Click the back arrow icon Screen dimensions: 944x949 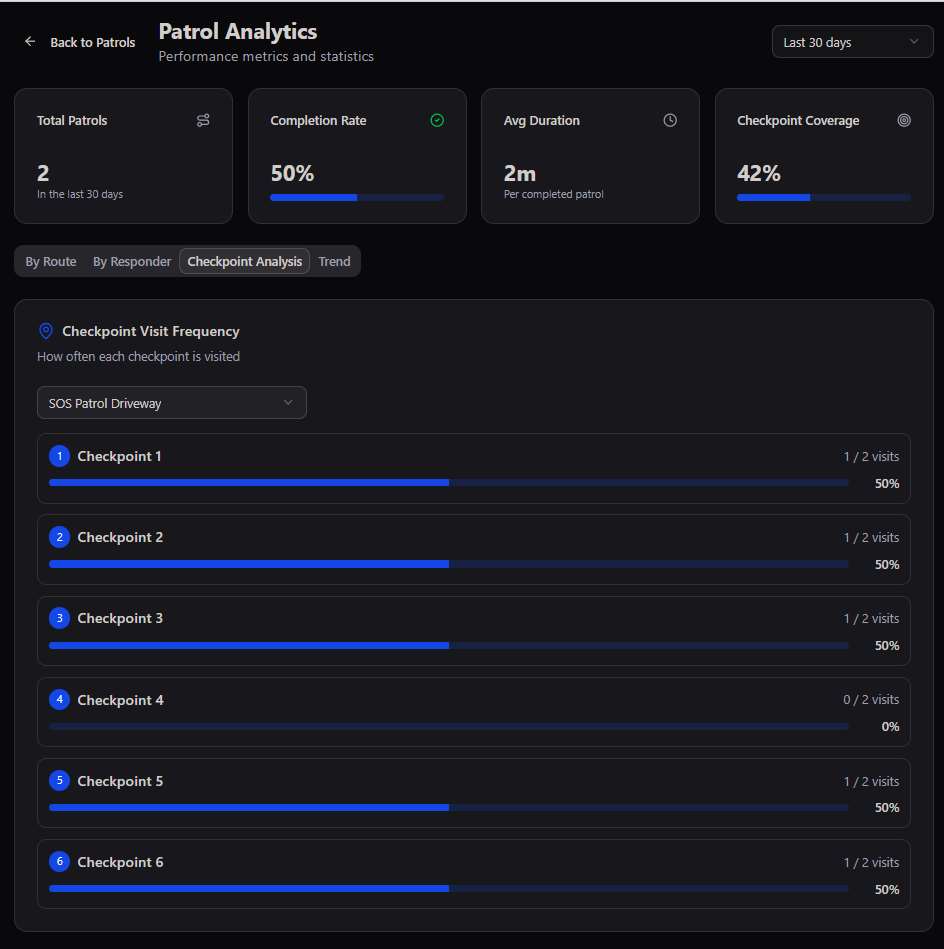tap(30, 42)
